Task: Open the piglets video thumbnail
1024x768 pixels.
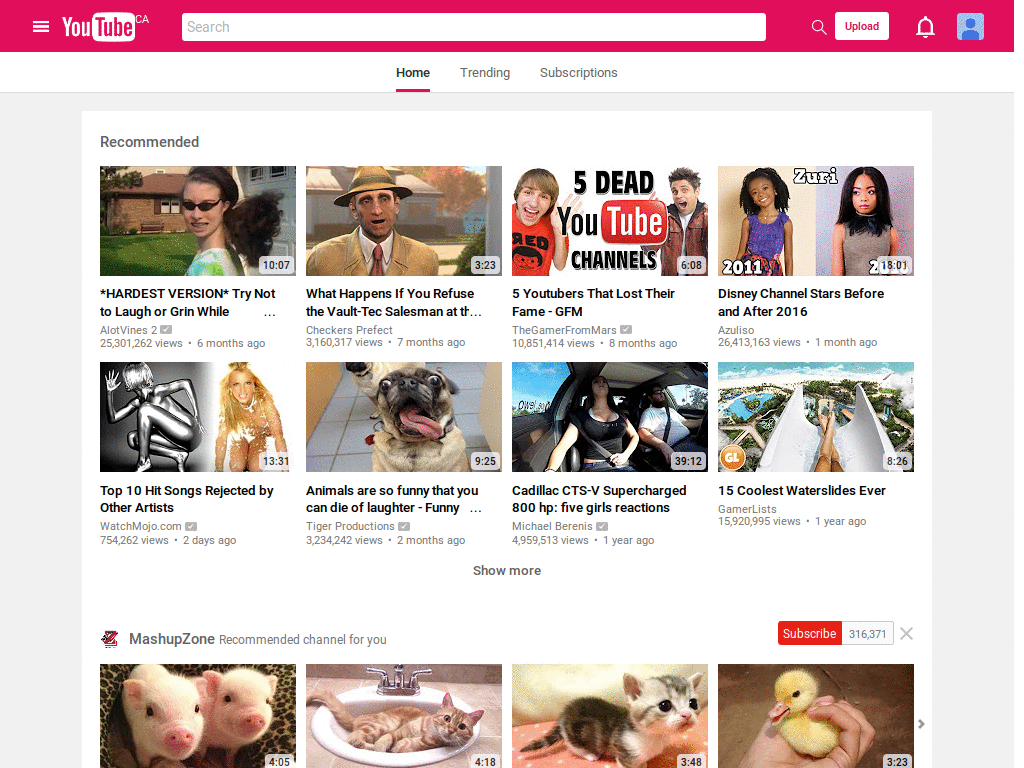Action: click(198, 716)
